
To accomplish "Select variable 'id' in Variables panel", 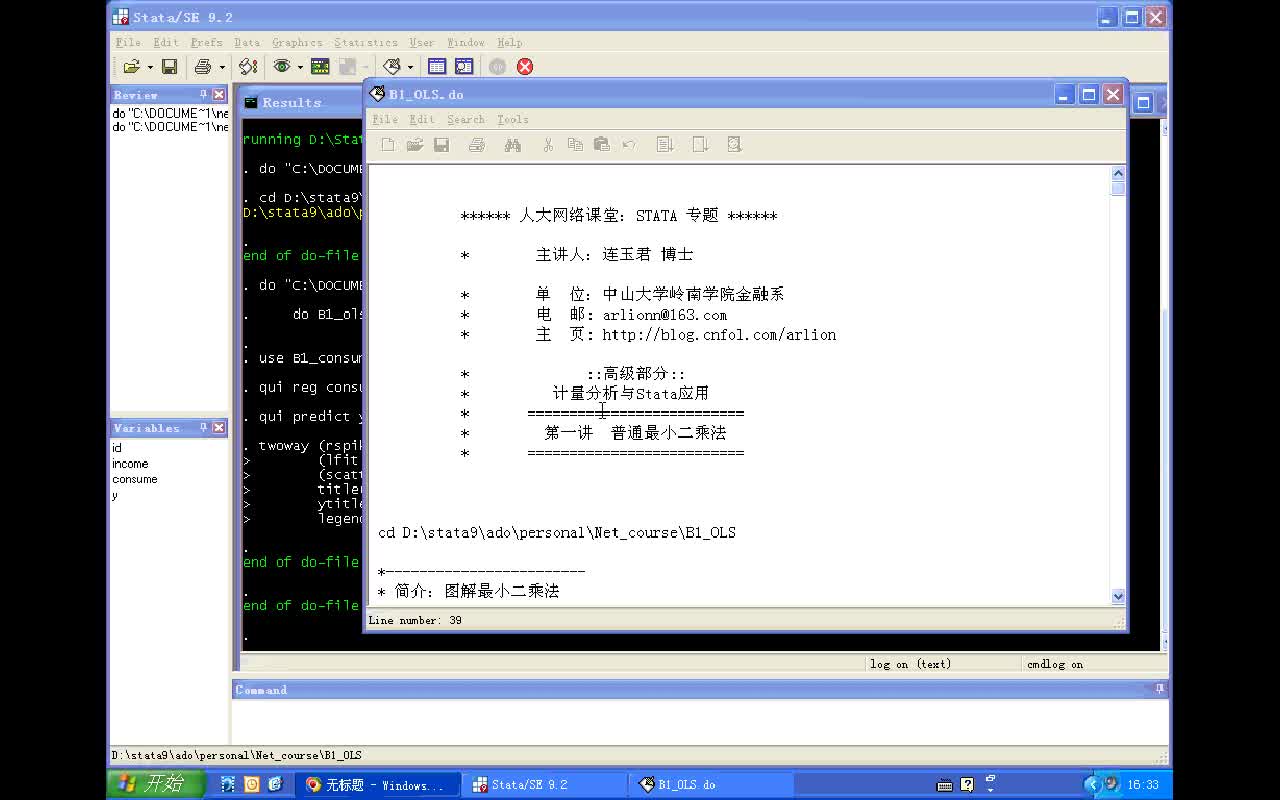I will (116, 448).
